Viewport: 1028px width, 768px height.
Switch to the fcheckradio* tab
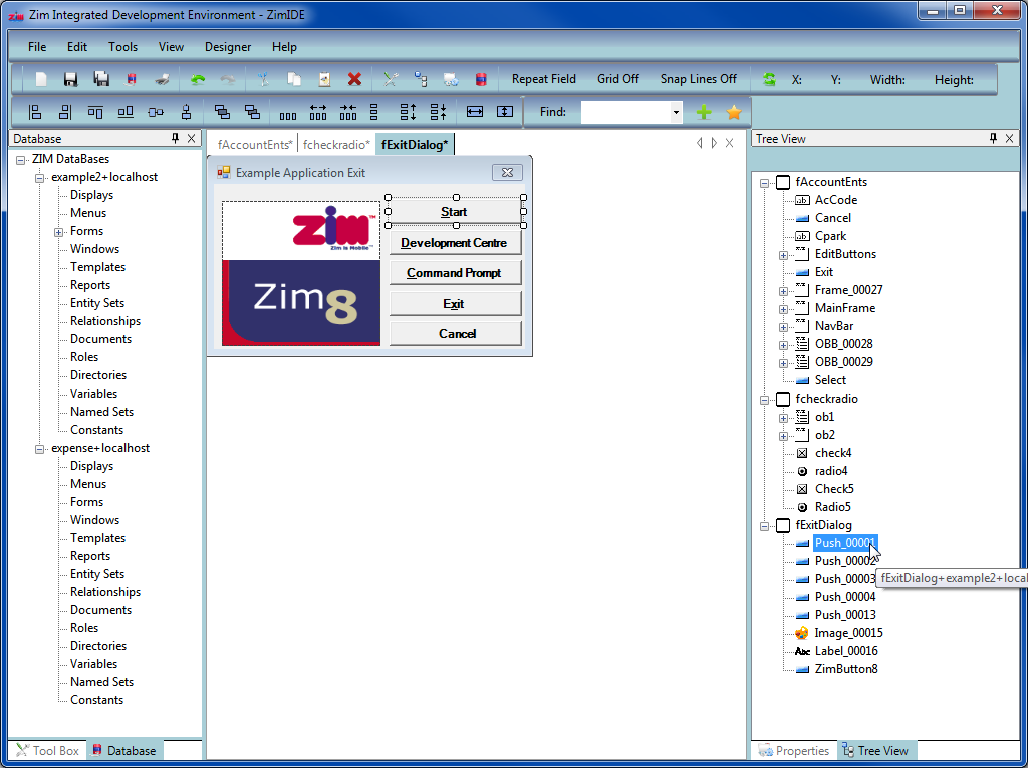(x=336, y=145)
